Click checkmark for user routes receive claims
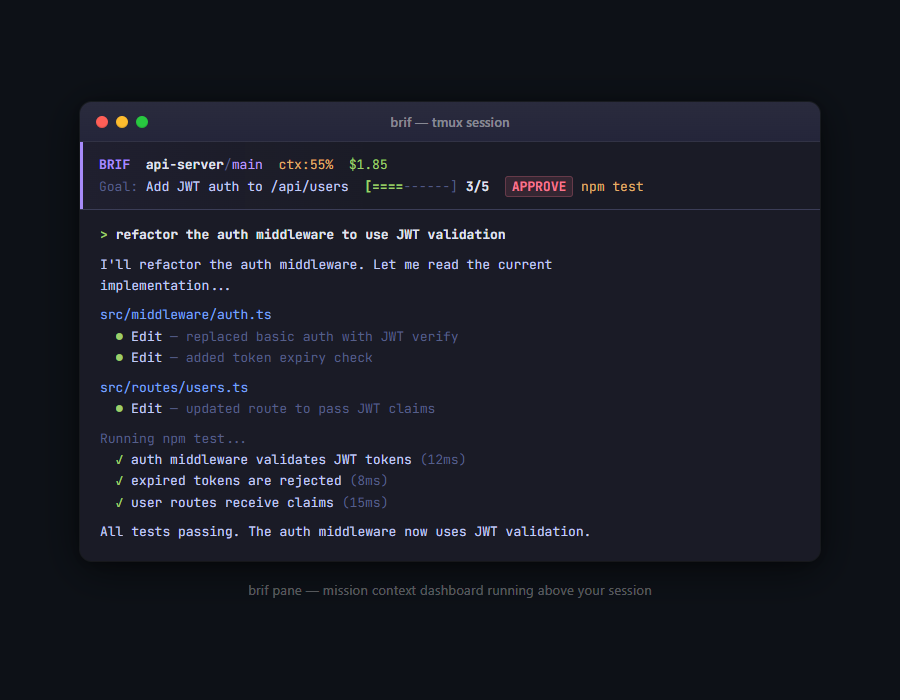This screenshot has width=900, height=700. click(119, 503)
